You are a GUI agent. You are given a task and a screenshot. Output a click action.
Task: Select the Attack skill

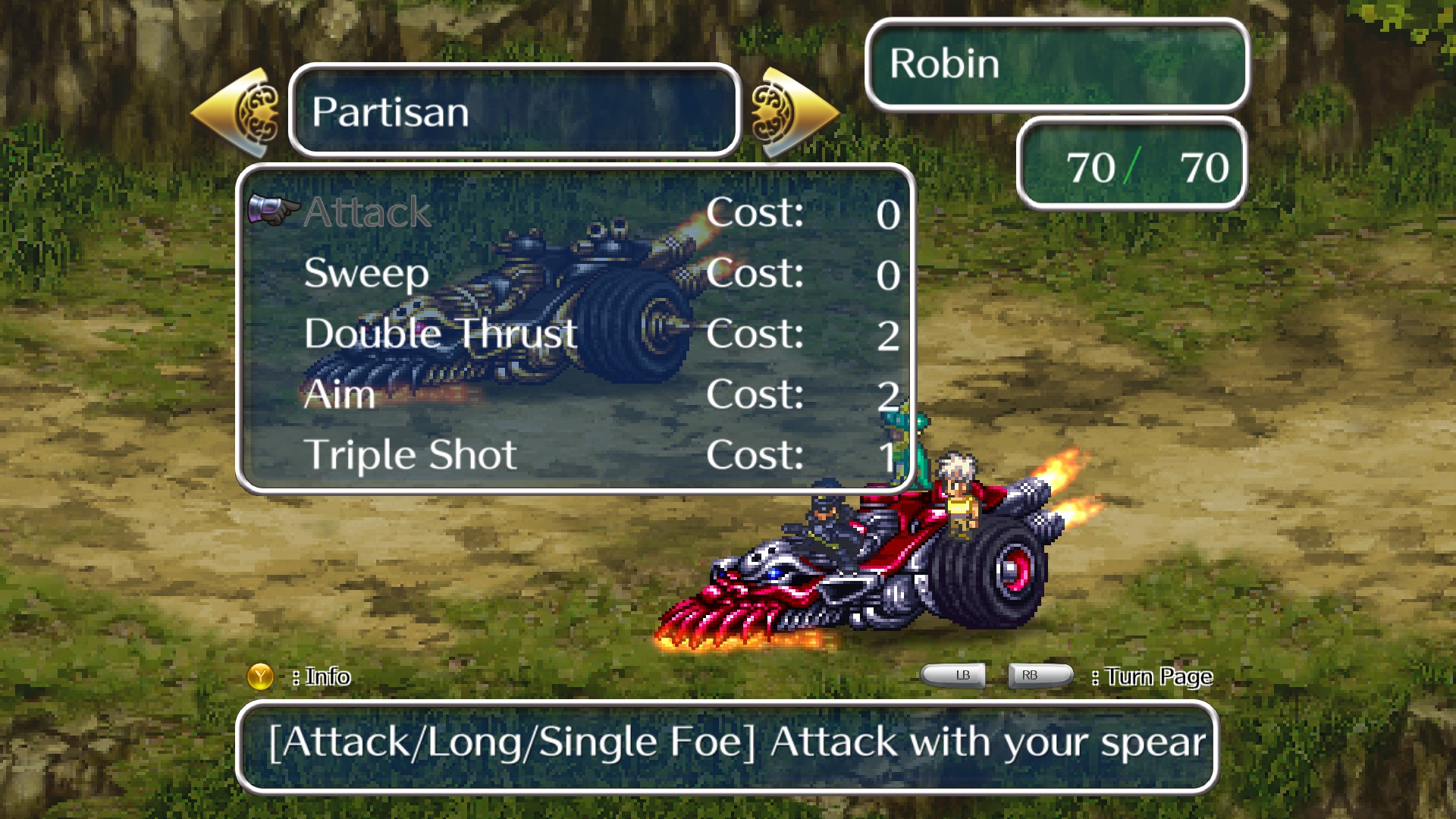coord(576,212)
